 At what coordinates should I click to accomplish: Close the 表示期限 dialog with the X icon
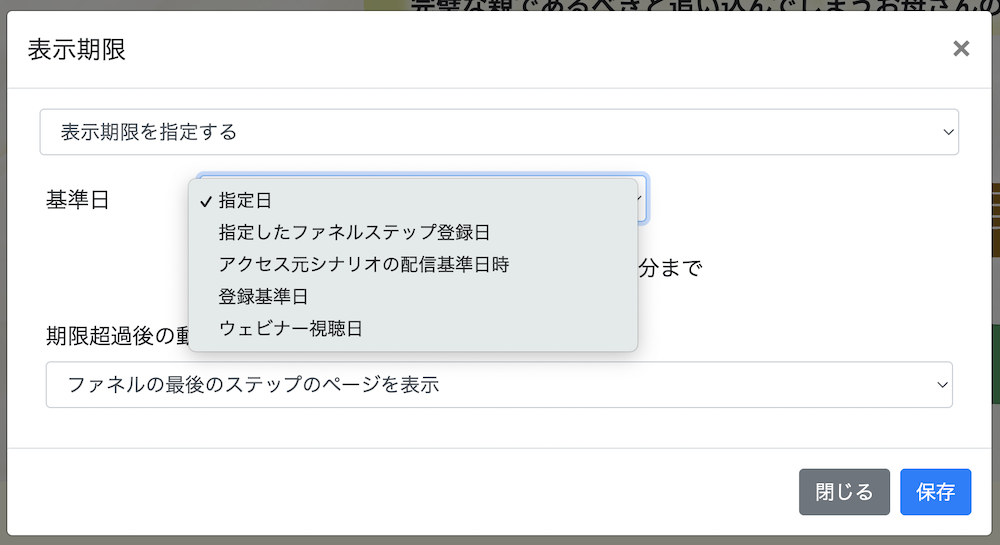point(961,49)
